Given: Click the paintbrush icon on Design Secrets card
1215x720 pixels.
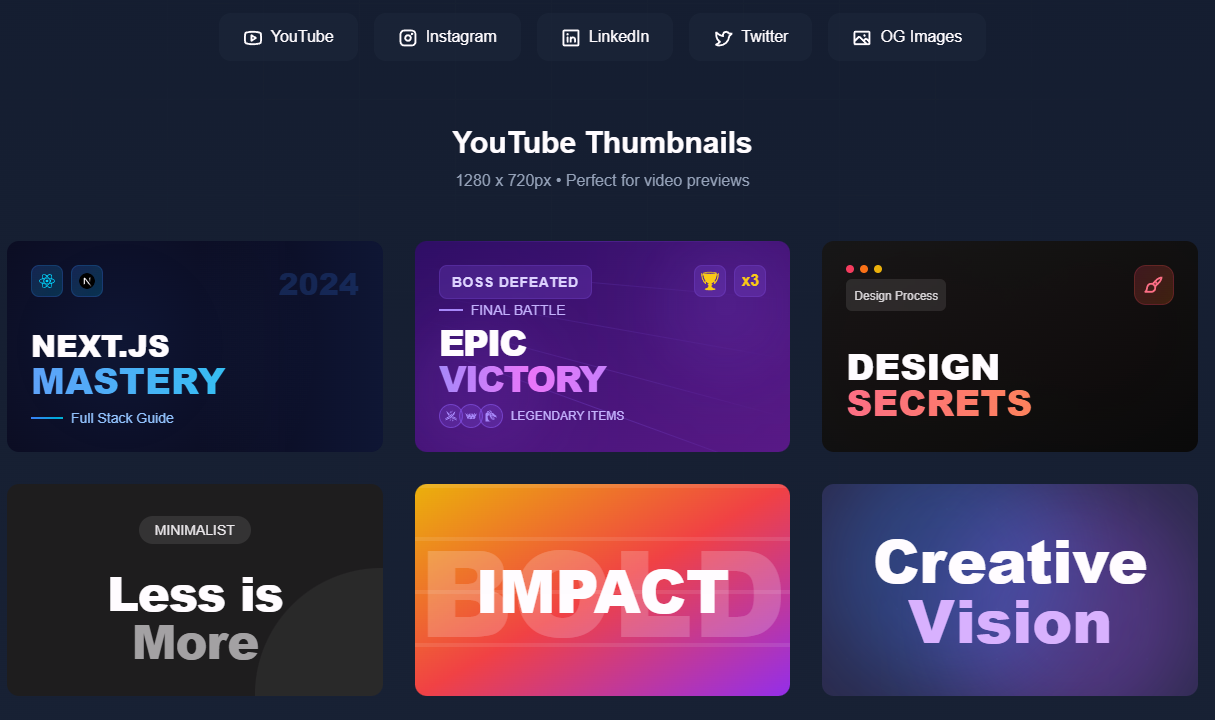Looking at the screenshot, I should pos(1154,285).
